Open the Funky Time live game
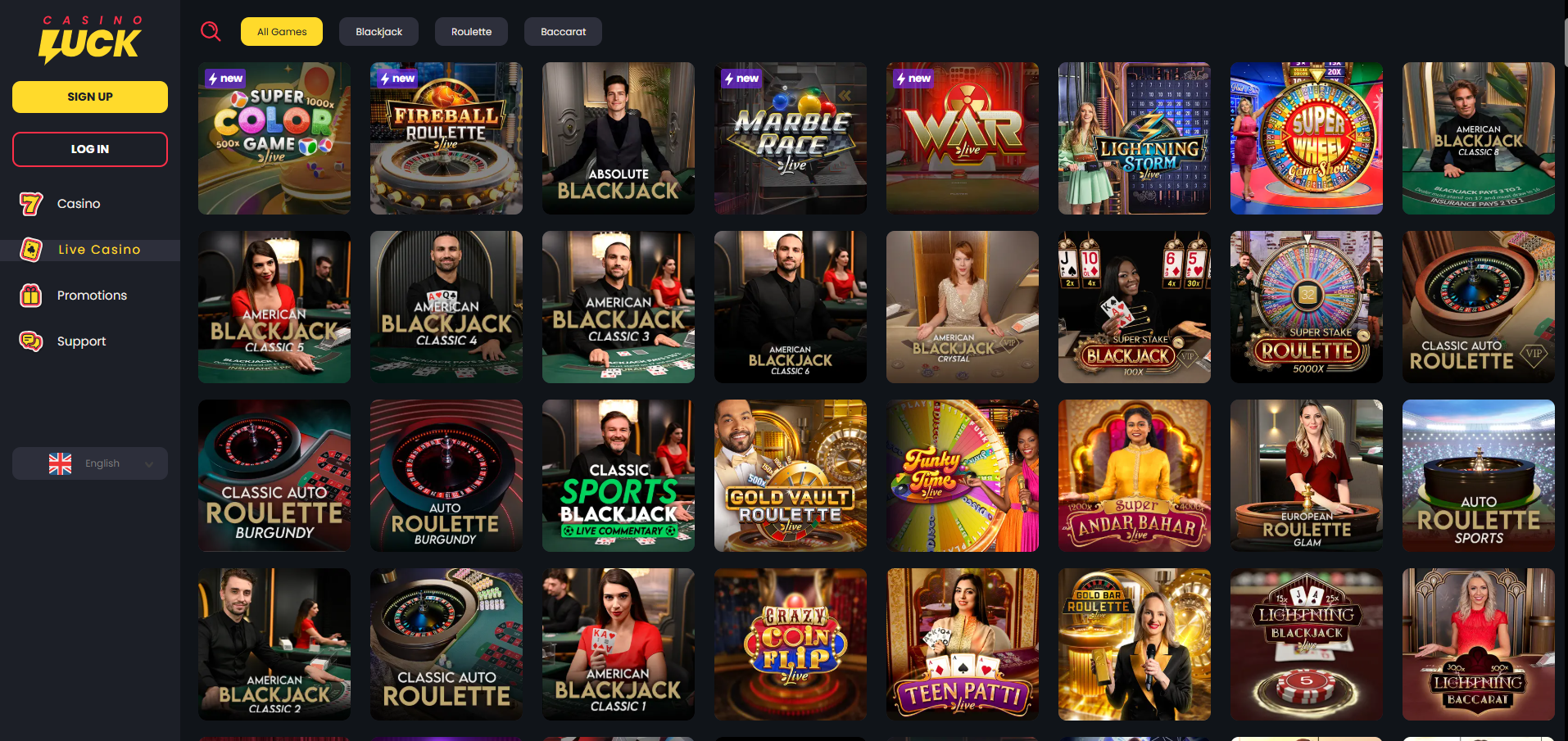The image size is (1568, 741). (x=963, y=476)
